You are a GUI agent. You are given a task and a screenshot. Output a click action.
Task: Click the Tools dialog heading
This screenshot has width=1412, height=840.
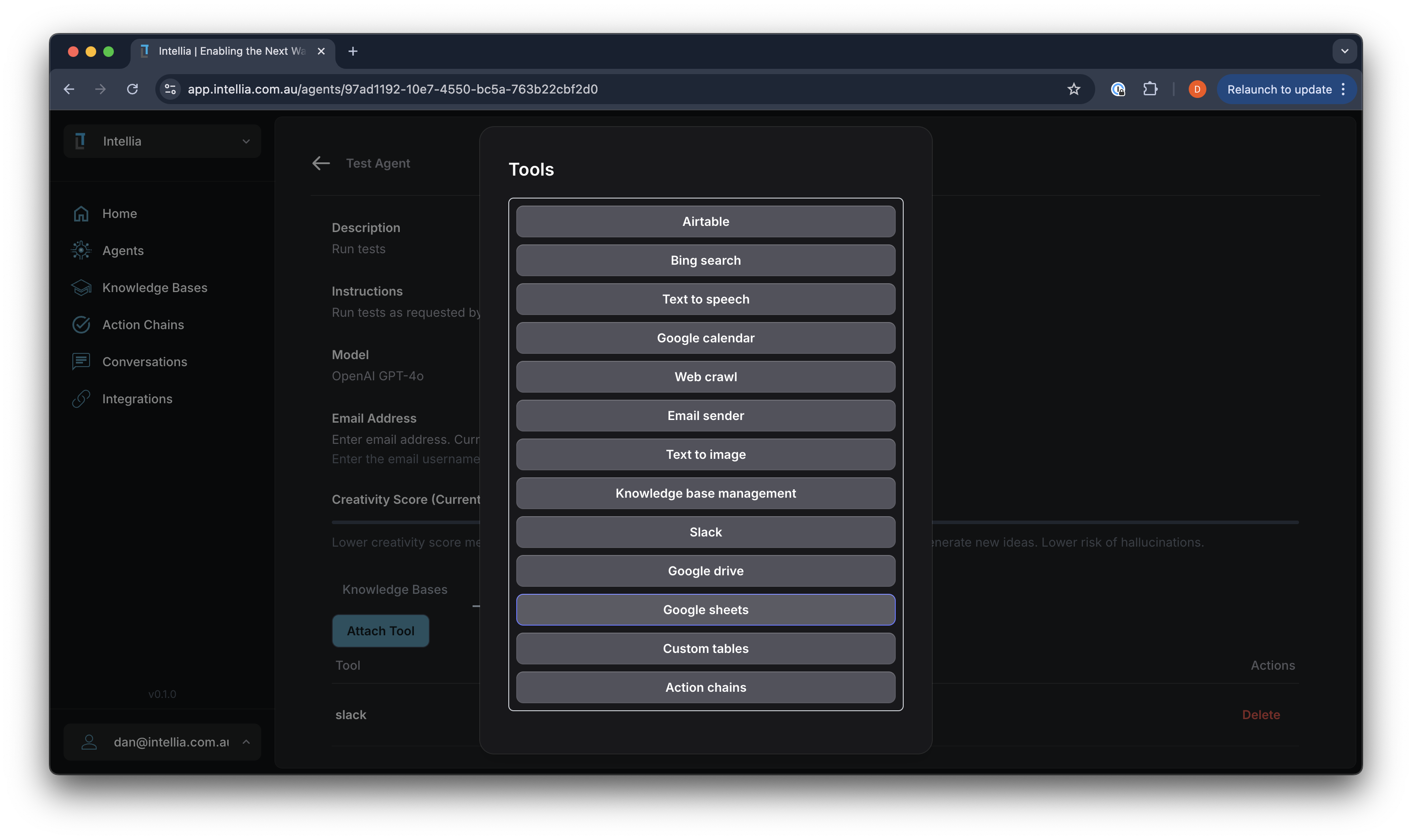click(531, 169)
